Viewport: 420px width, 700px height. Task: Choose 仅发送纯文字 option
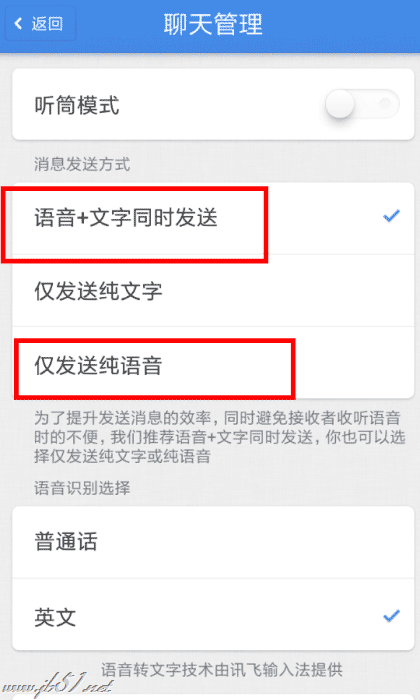pos(213,291)
